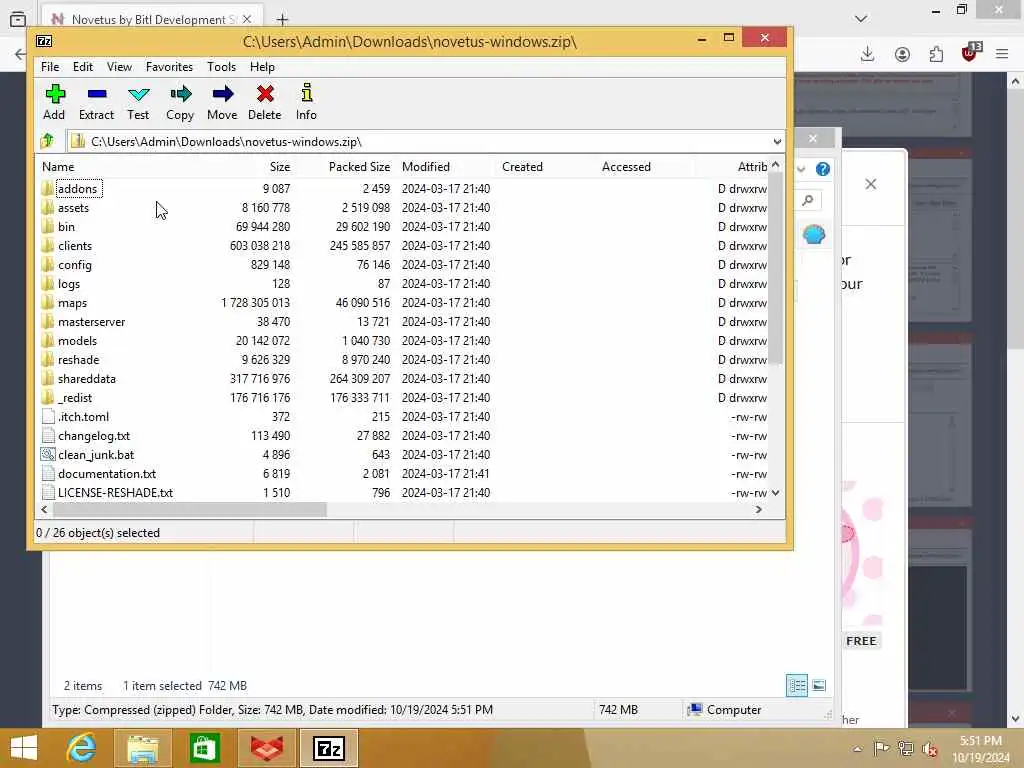Sort by Created column header
Viewport: 1024px width, 768px height.
(x=522, y=167)
